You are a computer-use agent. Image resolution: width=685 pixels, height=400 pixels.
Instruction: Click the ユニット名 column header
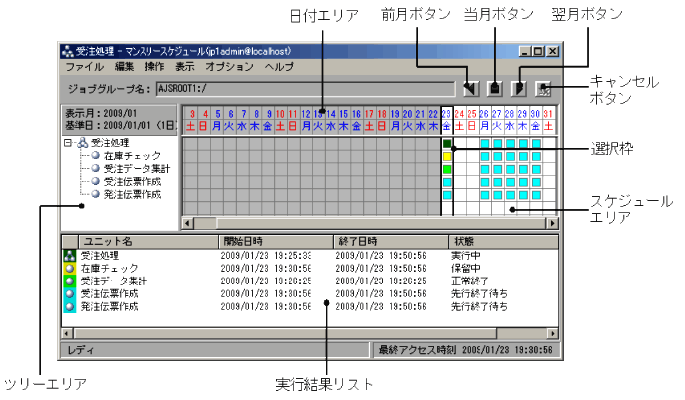(x=148, y=241)
